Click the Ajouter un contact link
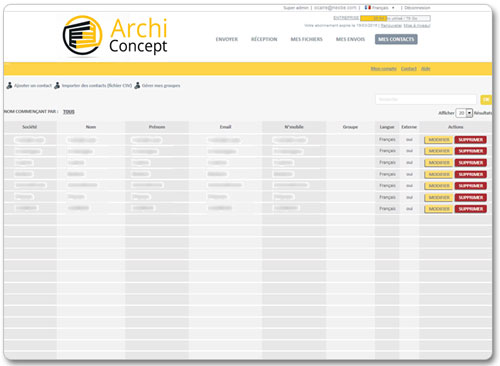500x366 pixels. click(33, 86)
